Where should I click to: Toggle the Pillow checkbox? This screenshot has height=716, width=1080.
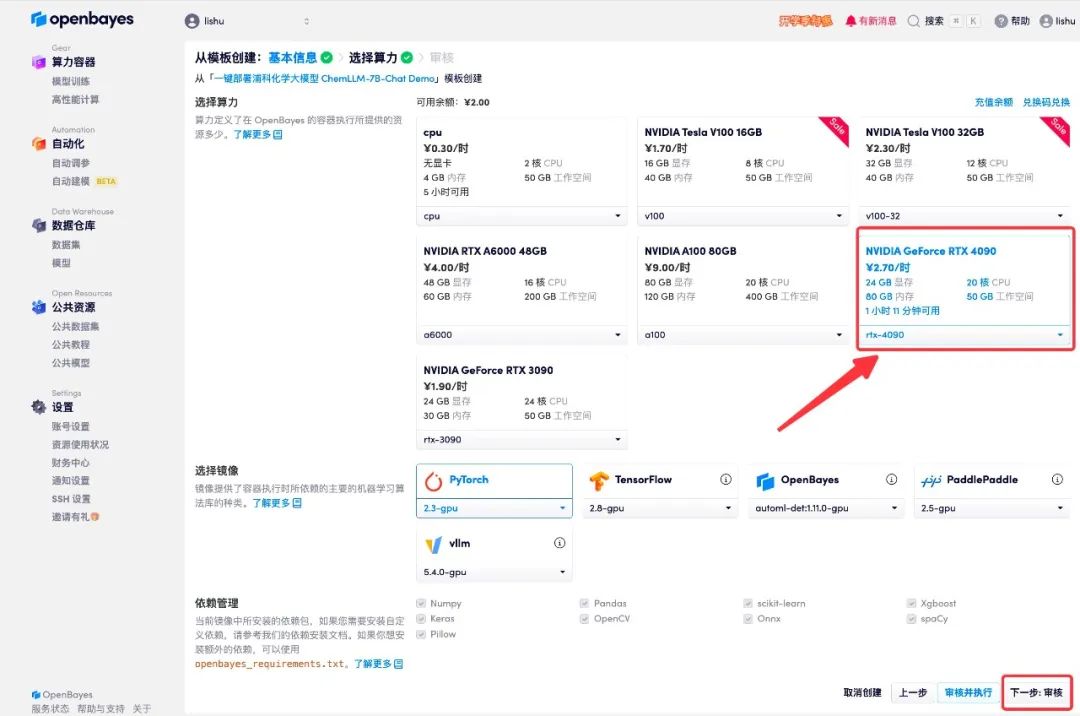tap(421, 634)
